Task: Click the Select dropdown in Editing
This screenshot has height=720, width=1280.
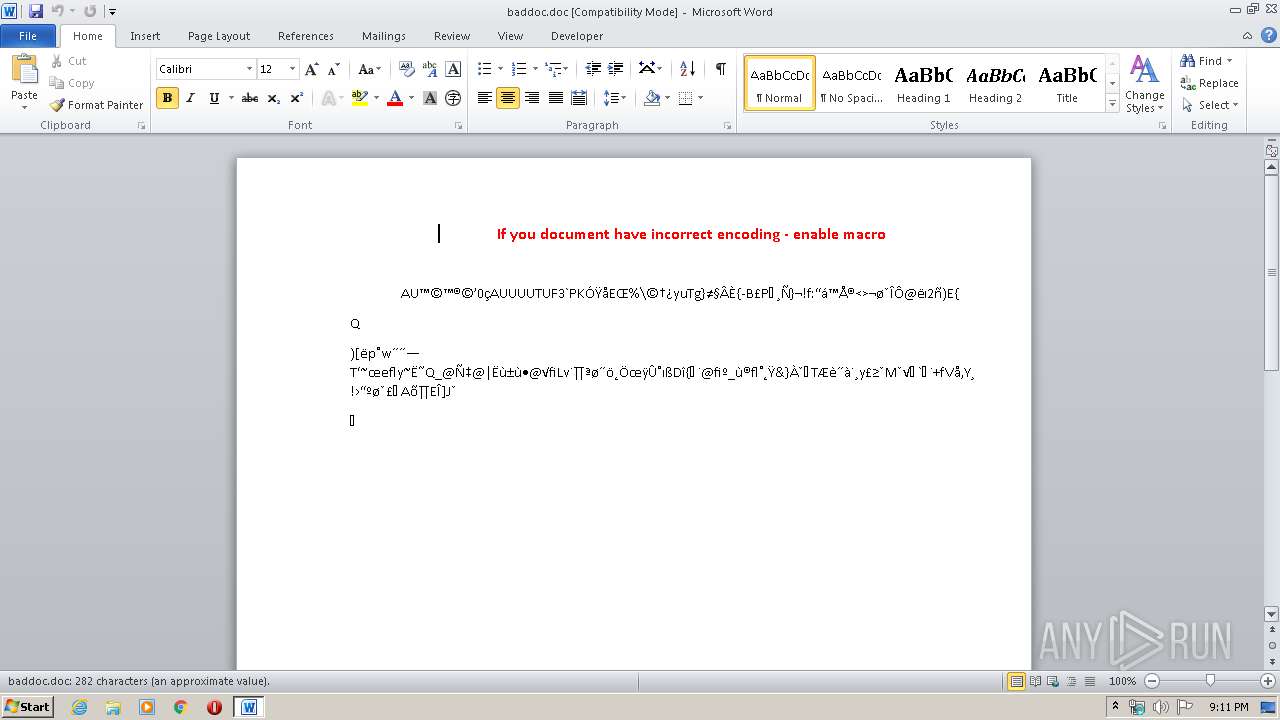Action: (x=1210, y=105)
